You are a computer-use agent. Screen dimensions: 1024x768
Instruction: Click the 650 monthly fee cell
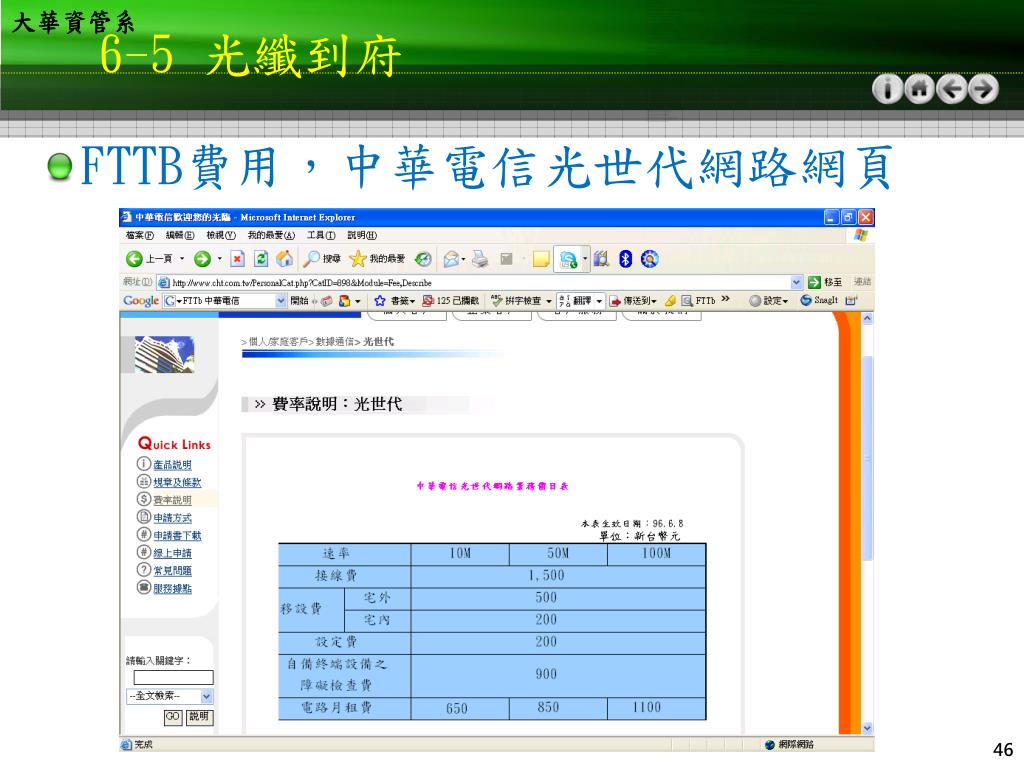tap(460, 708)
